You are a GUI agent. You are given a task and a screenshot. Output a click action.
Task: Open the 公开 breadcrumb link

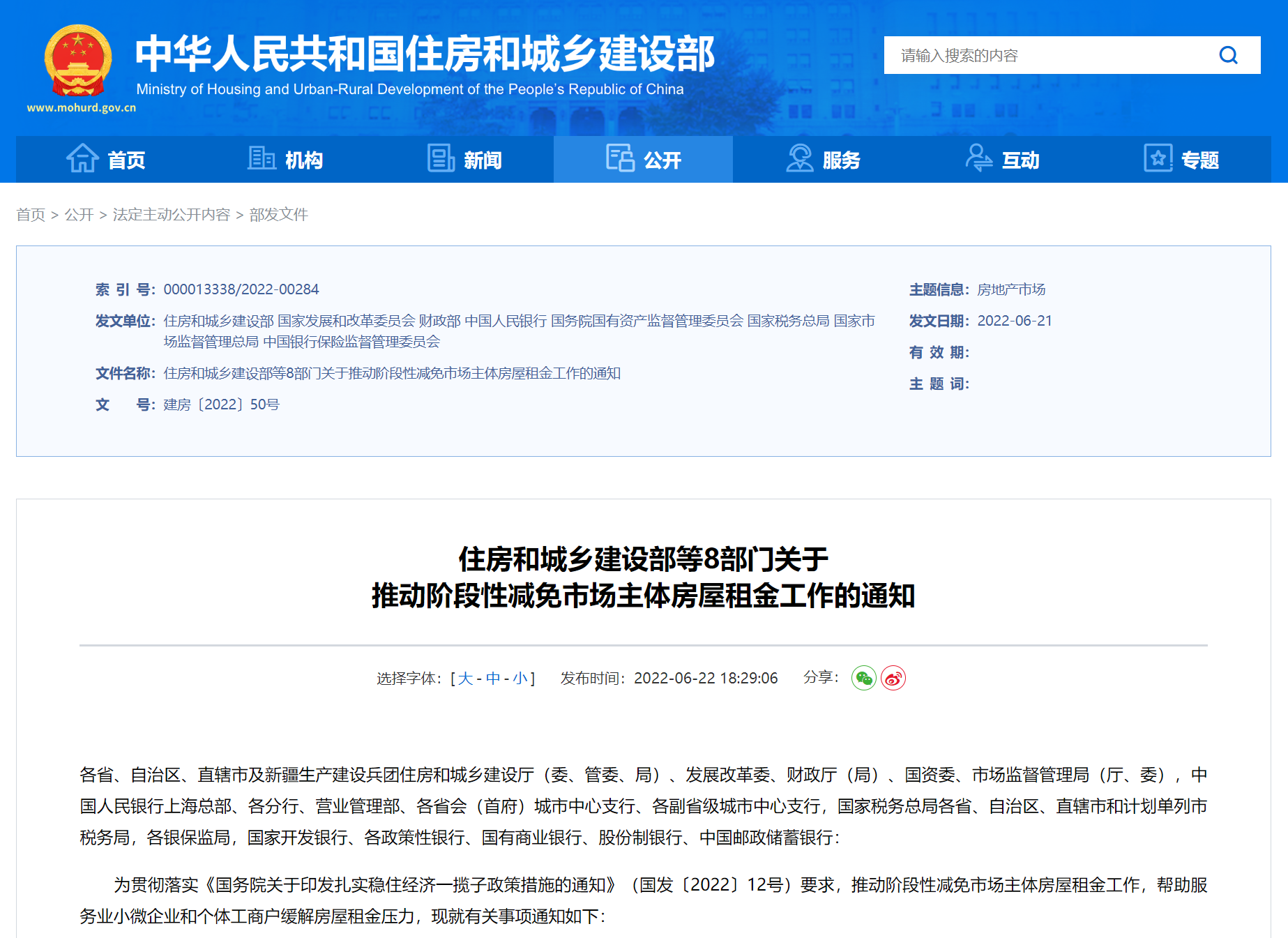click(x=79, y=215)
